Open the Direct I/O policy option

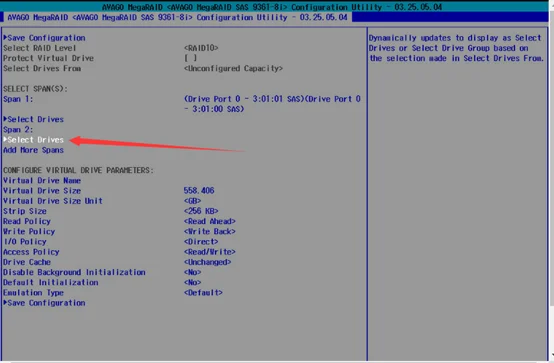201,242
